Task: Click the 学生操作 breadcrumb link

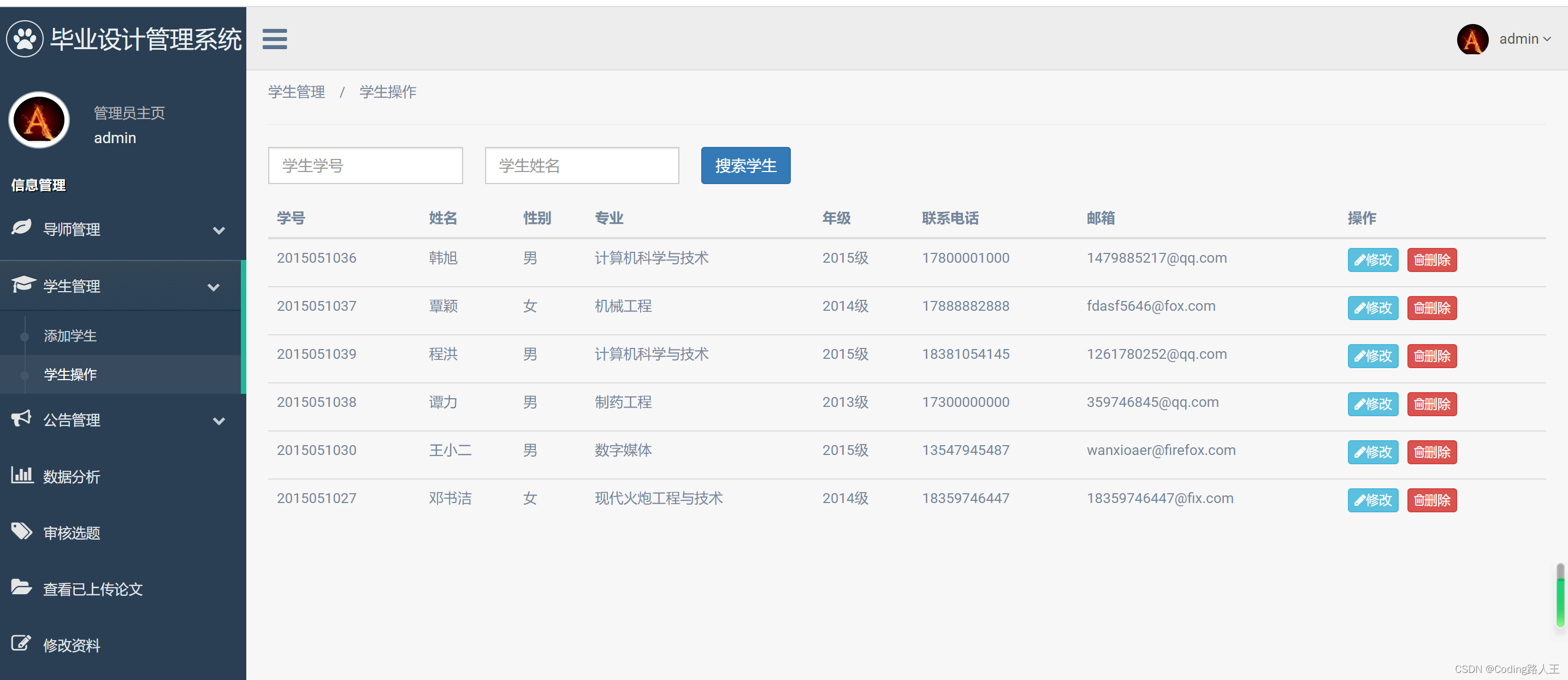Action: [388, 92]
